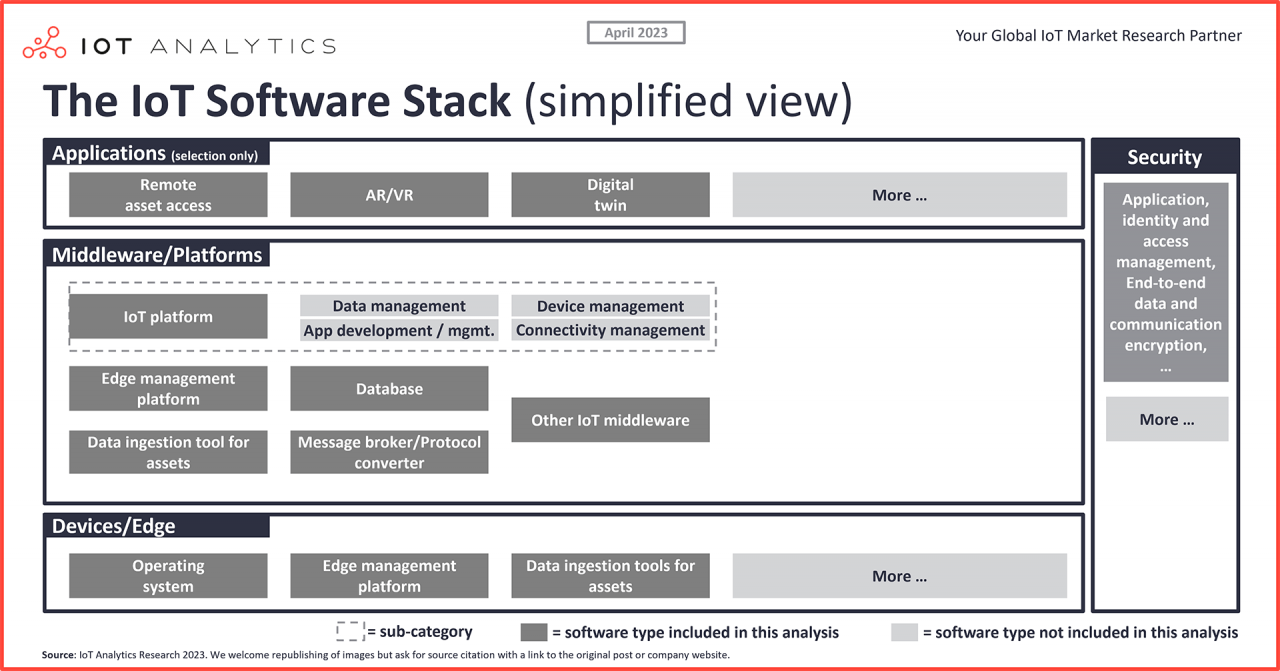Image resolution: width=1280 pixels, height=671 pixels.
Task: Select the IoT platform sub-category
Action: pyautogui.click(x=167, y=316)
